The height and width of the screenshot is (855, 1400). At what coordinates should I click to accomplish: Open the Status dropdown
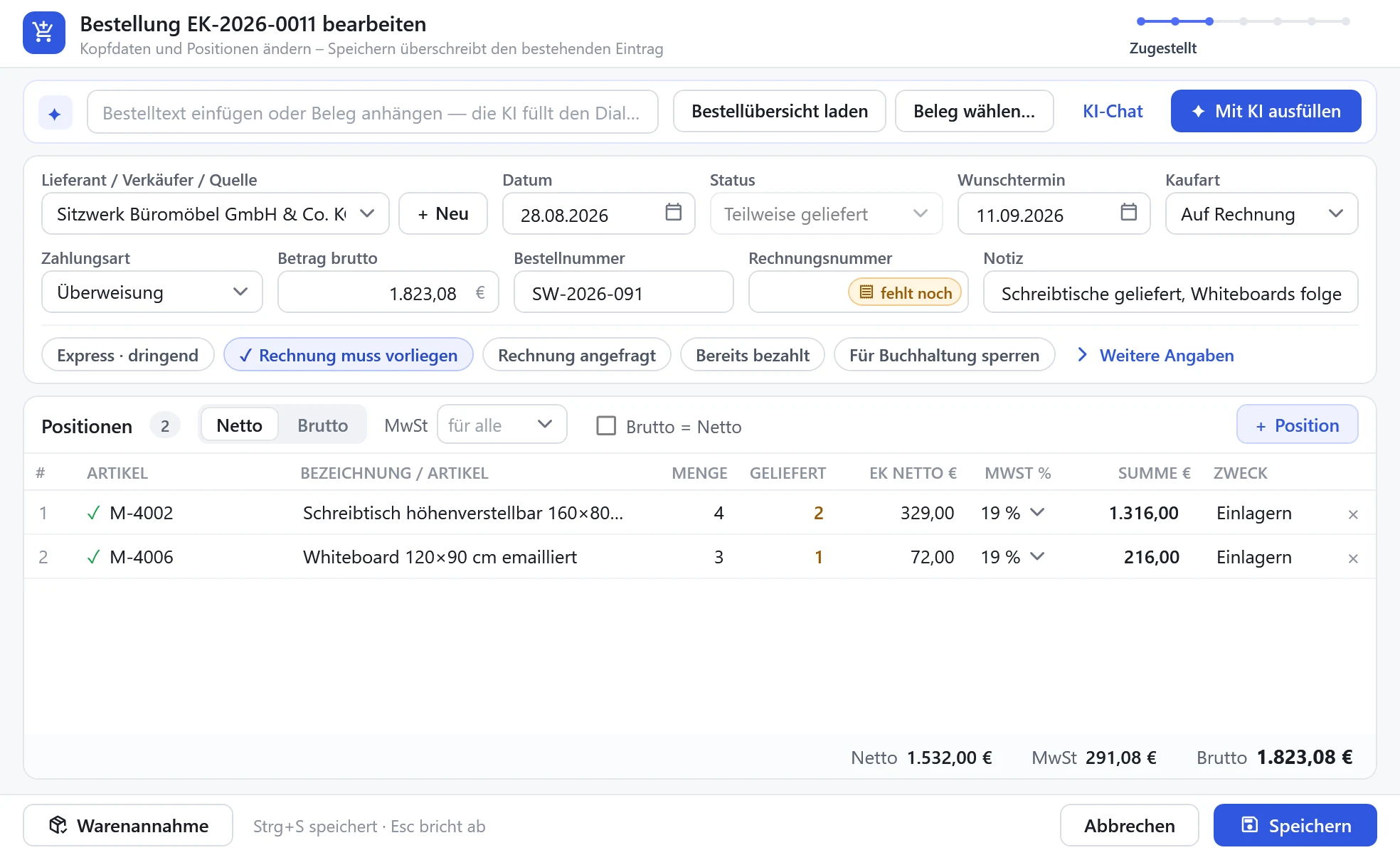(826, 213)
